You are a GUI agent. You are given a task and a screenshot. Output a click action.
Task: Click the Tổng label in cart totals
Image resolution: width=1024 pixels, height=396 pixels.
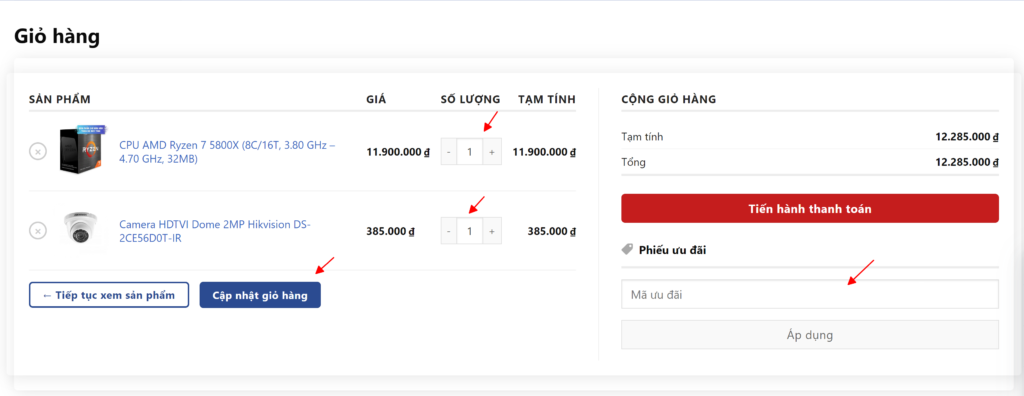tap(633, 161)
